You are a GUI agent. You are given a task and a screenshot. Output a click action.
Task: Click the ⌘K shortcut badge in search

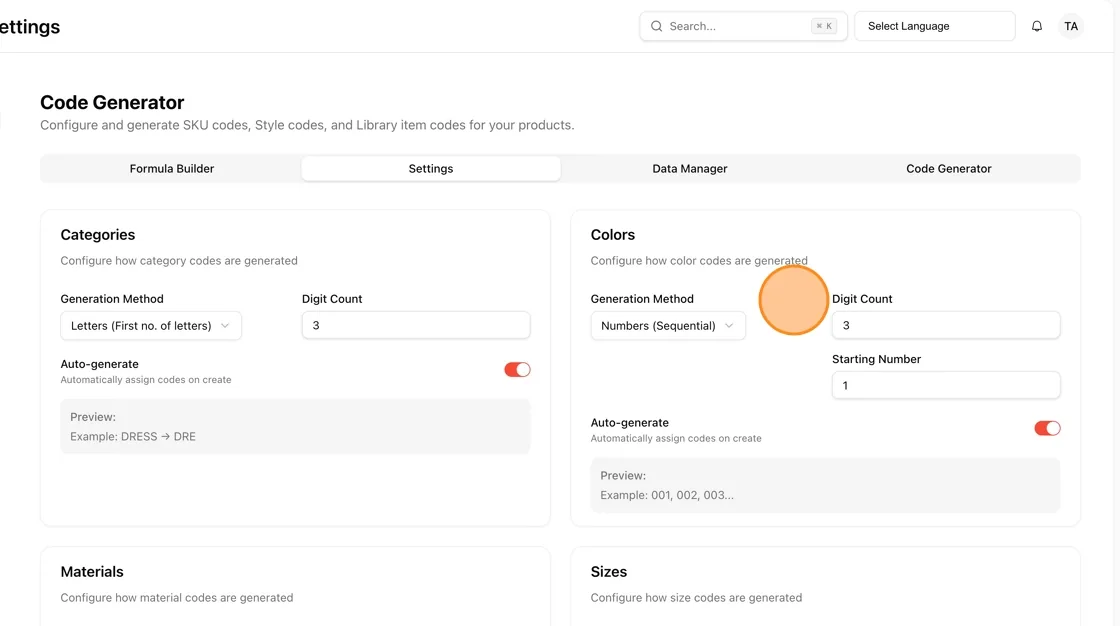click(824, 26)
